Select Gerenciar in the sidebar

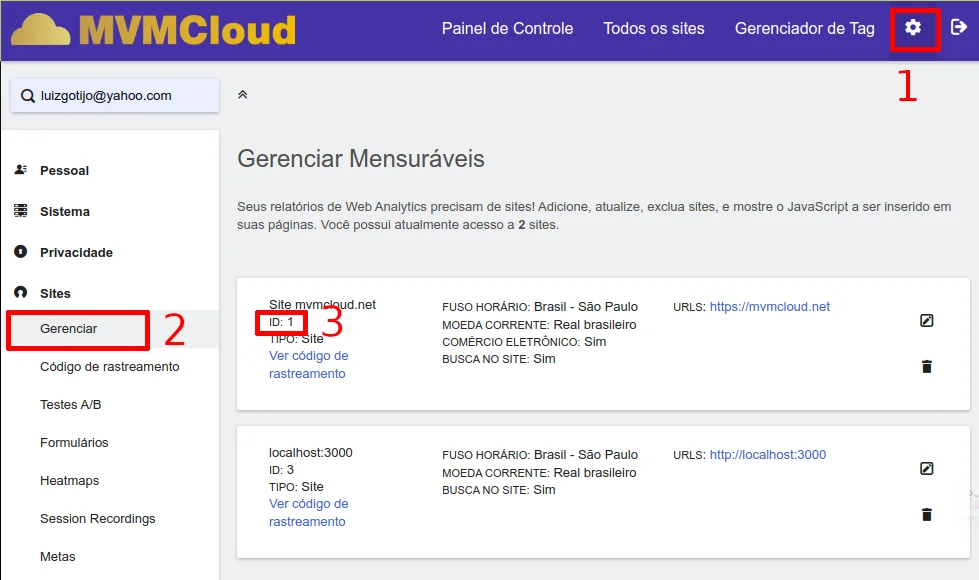point(69,329)
